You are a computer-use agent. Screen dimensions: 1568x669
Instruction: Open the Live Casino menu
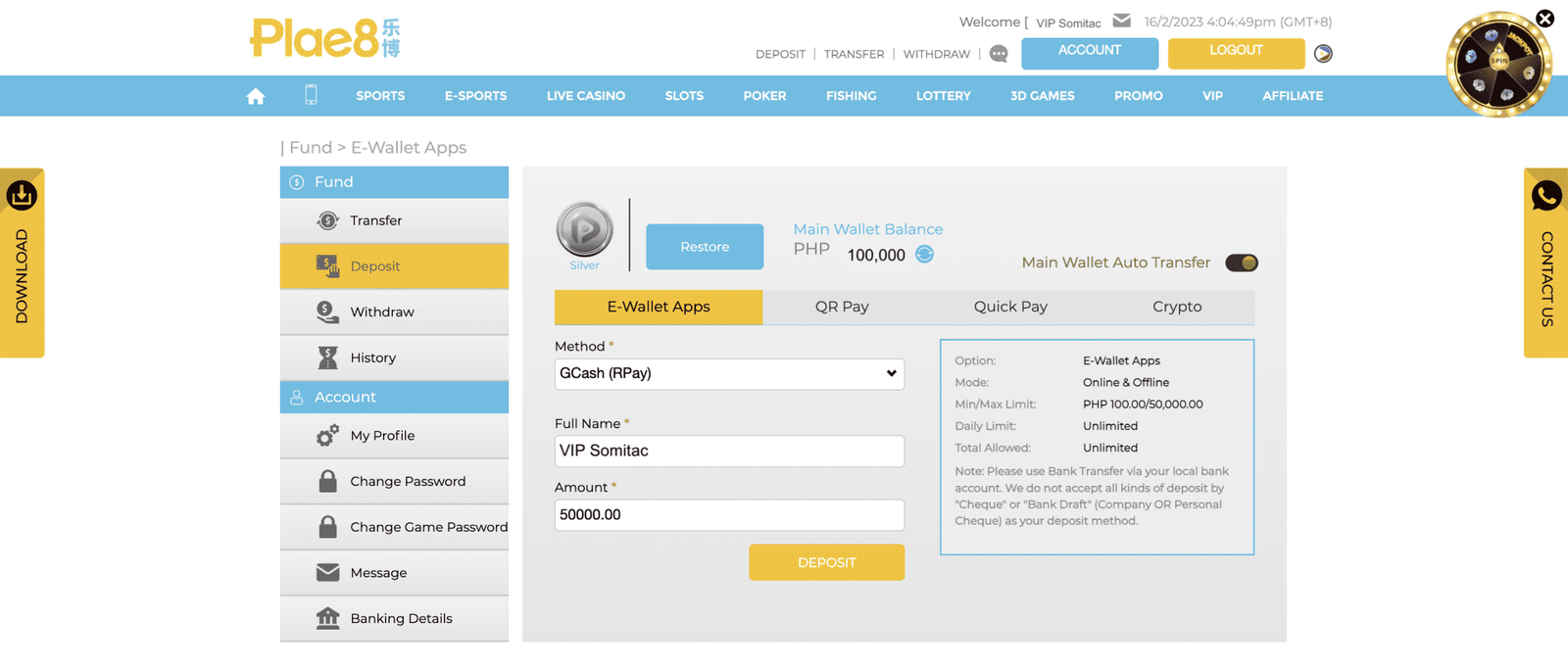(x=586, y=96)
